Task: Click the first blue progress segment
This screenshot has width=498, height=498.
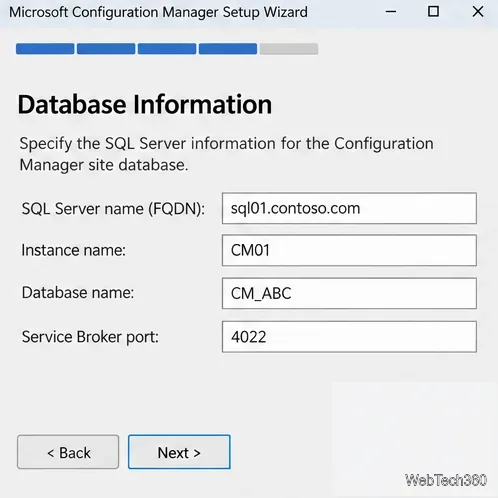Action: pos(45,49)
